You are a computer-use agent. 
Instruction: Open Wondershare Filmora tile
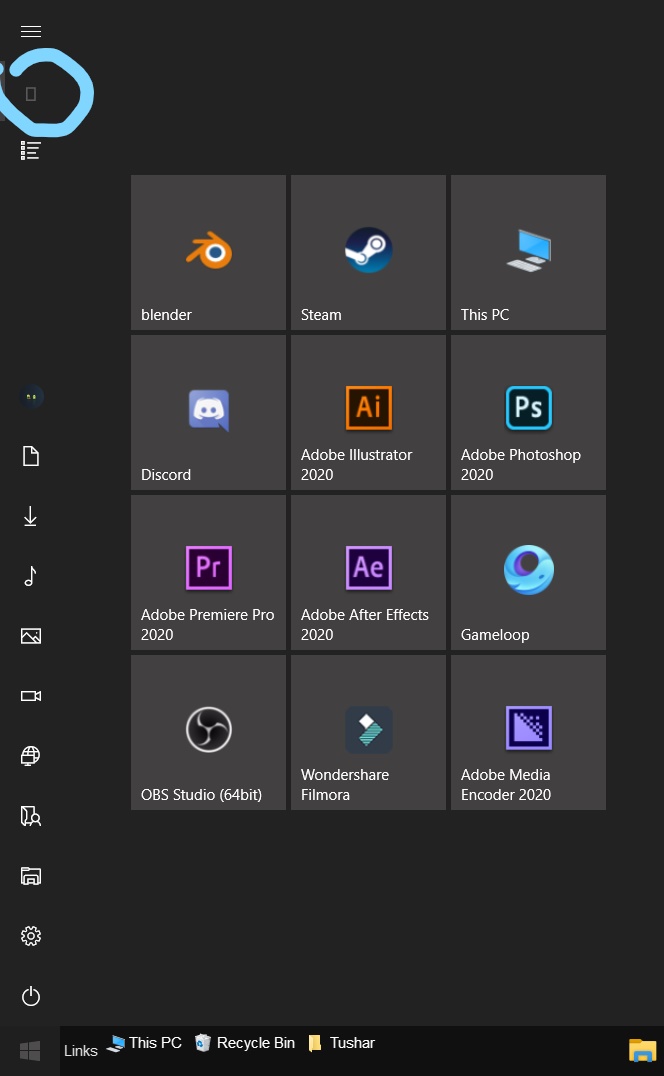[x=368, y=732]
